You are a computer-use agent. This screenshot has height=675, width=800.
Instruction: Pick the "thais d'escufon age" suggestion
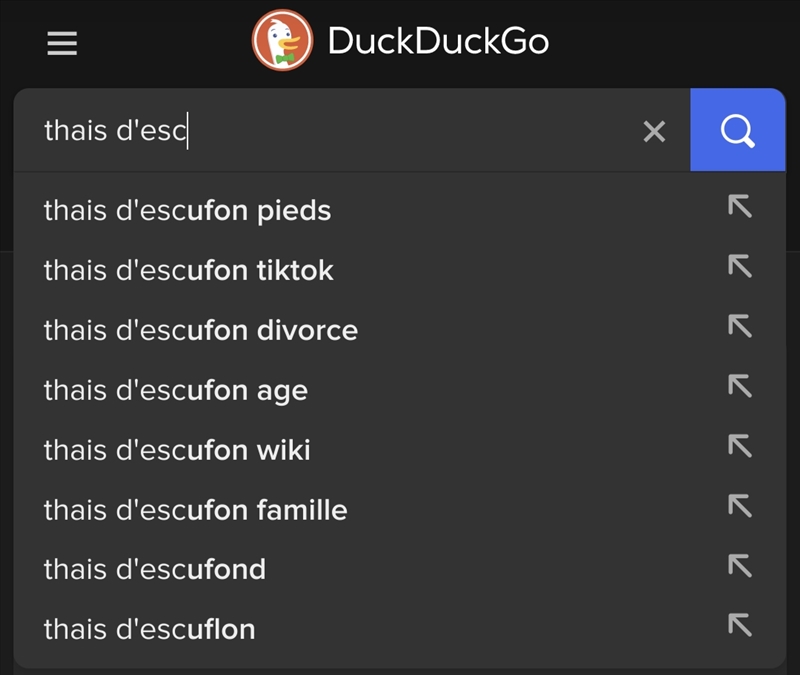click(x=176, y=391)
